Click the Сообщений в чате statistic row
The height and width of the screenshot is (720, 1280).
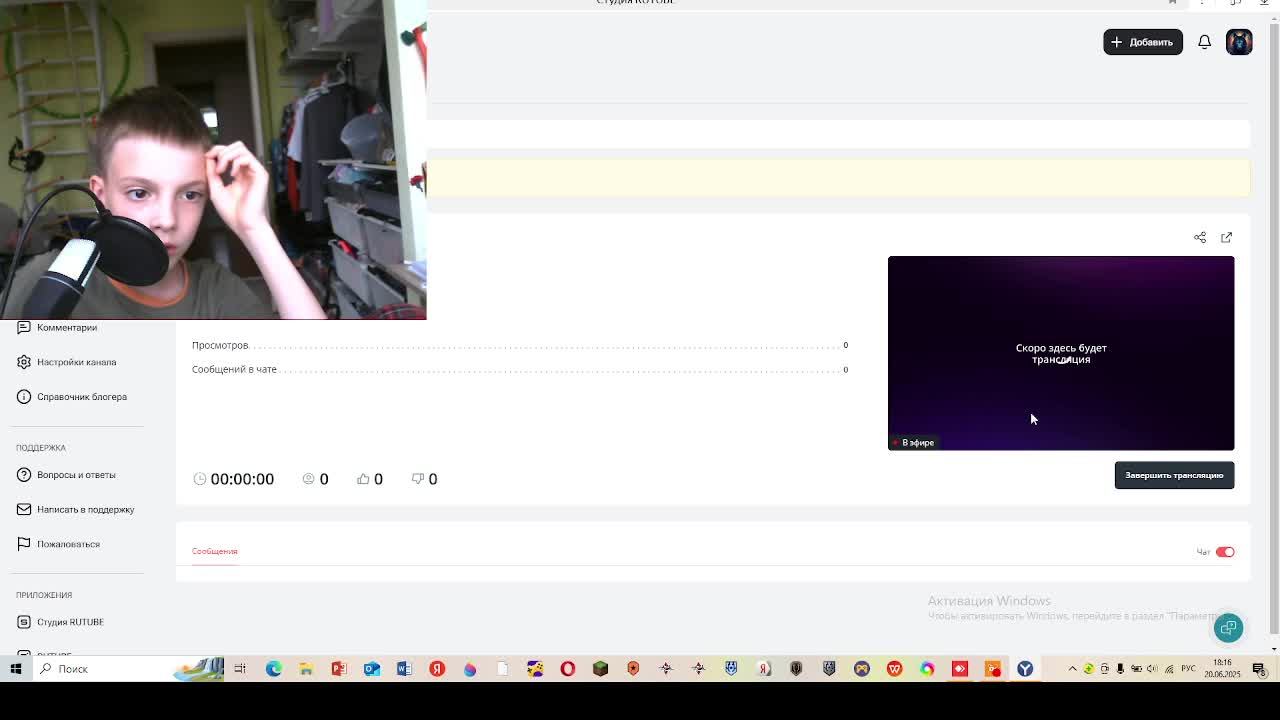(x=520, y=369)
